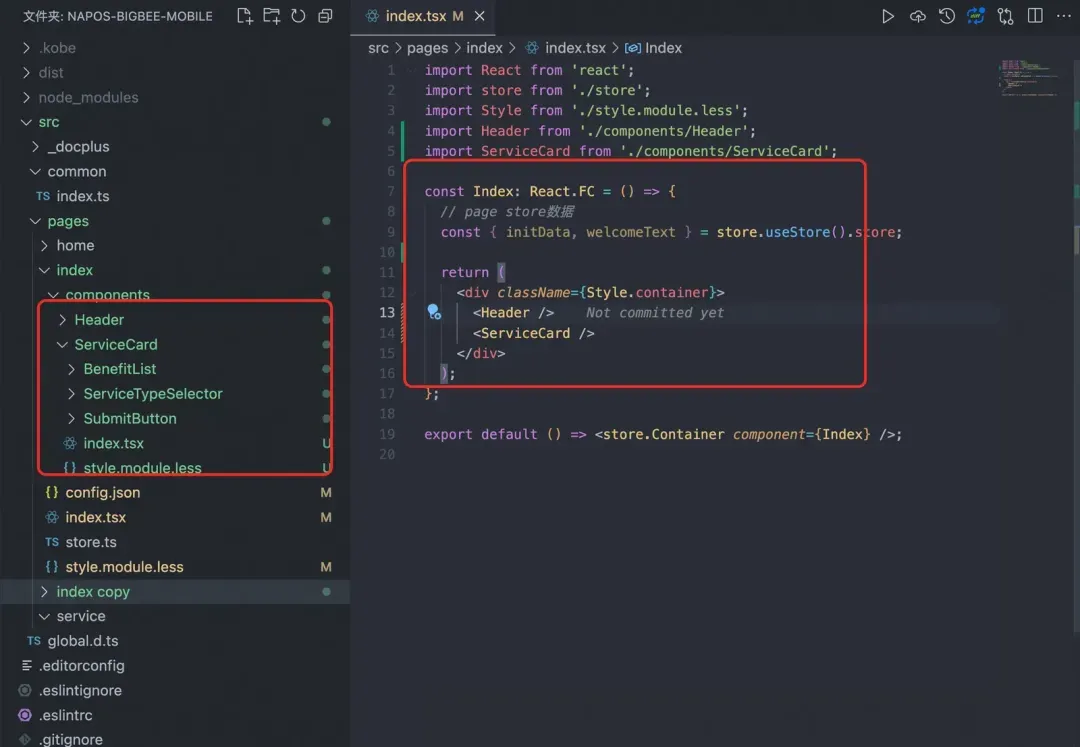Open store.ts in the file tree
This screenshot has width=1080, height=747.
(90, 542)
